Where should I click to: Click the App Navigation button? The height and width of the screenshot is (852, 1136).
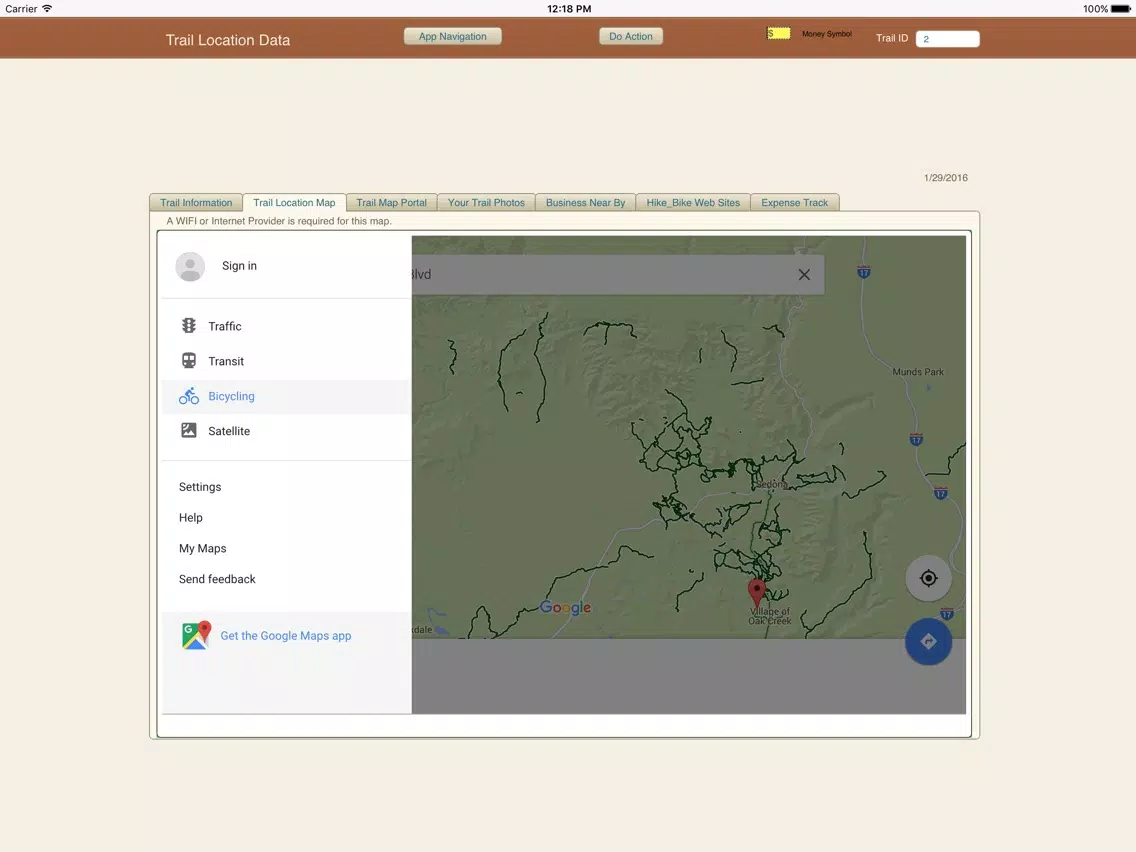(x=453, y=36)
